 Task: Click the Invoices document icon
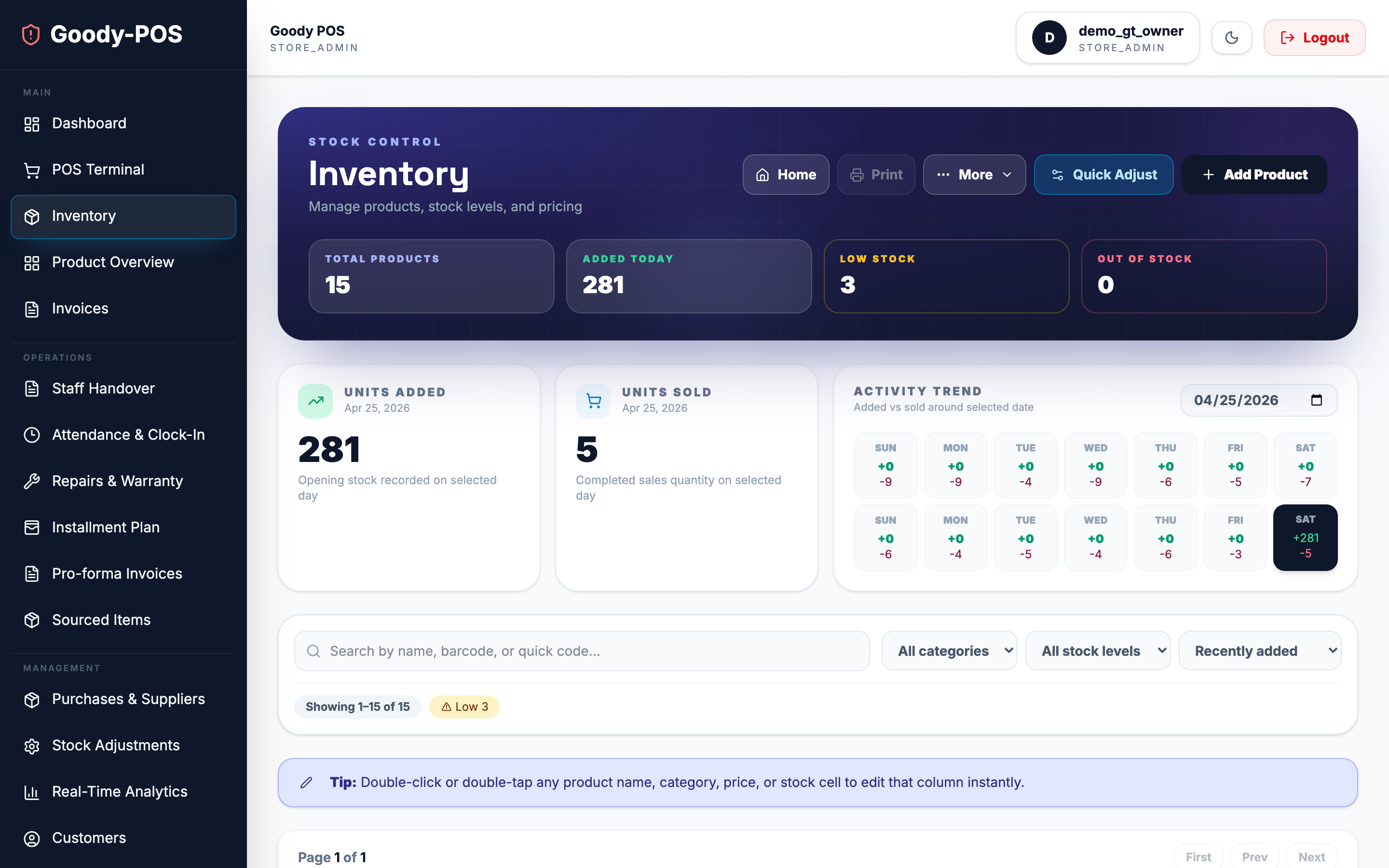[x=31, y=308]
